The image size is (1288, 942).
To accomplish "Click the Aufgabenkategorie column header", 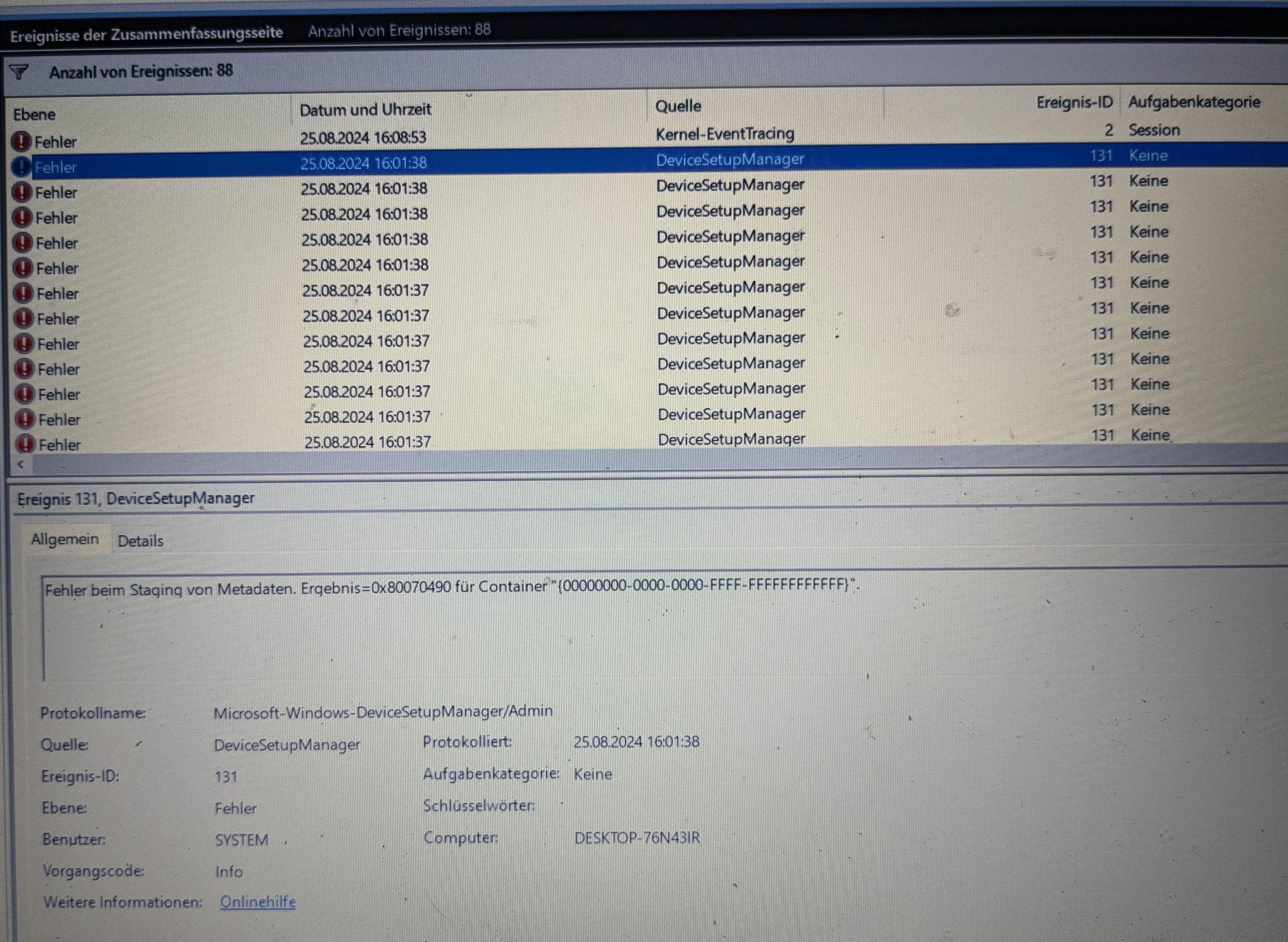I will pos(1193,102).
